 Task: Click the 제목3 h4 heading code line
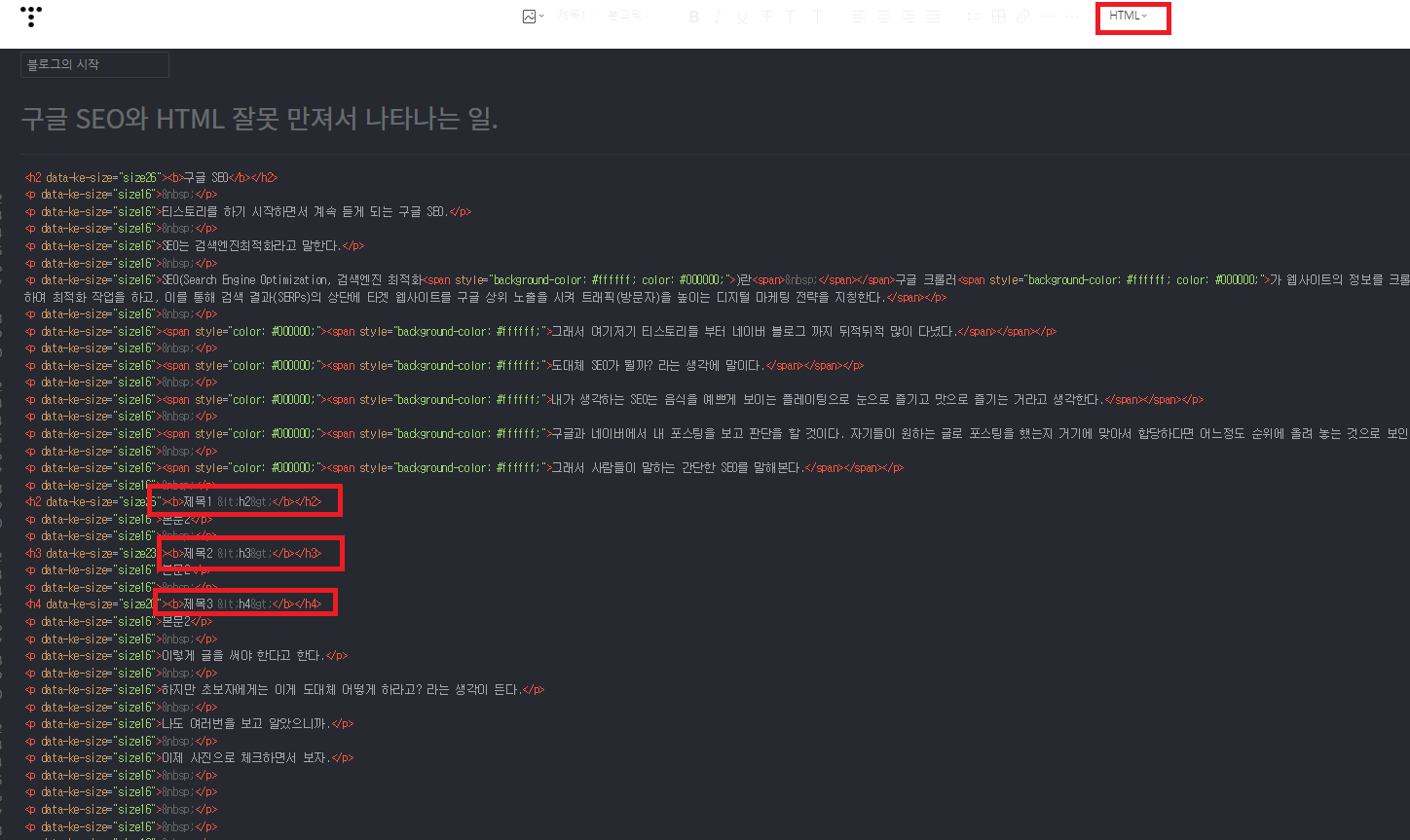pyautogui.click(x=173, y=604)
